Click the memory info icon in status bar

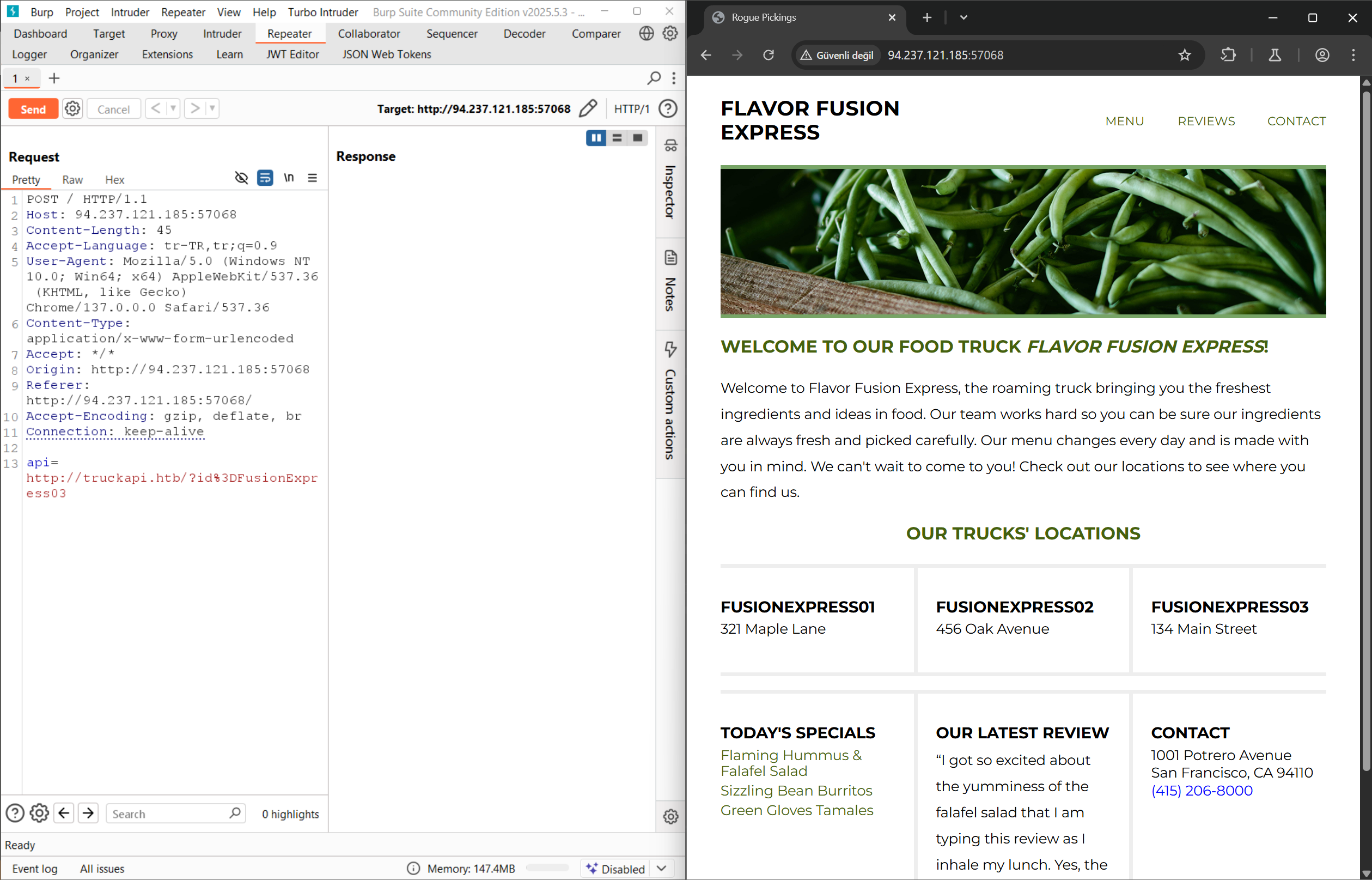(413, 869)
